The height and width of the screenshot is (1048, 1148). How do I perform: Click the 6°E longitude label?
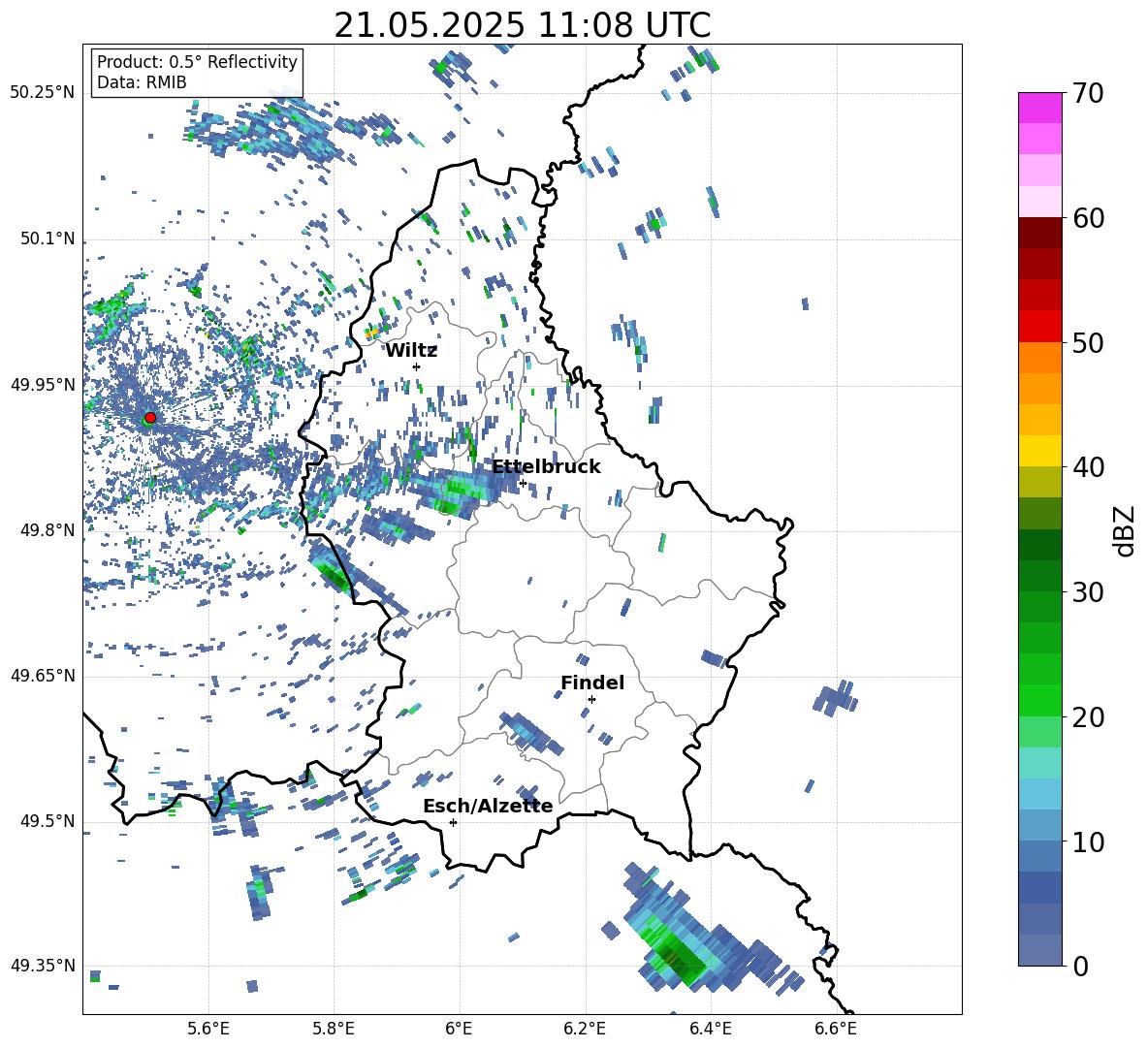(459, 1029)
